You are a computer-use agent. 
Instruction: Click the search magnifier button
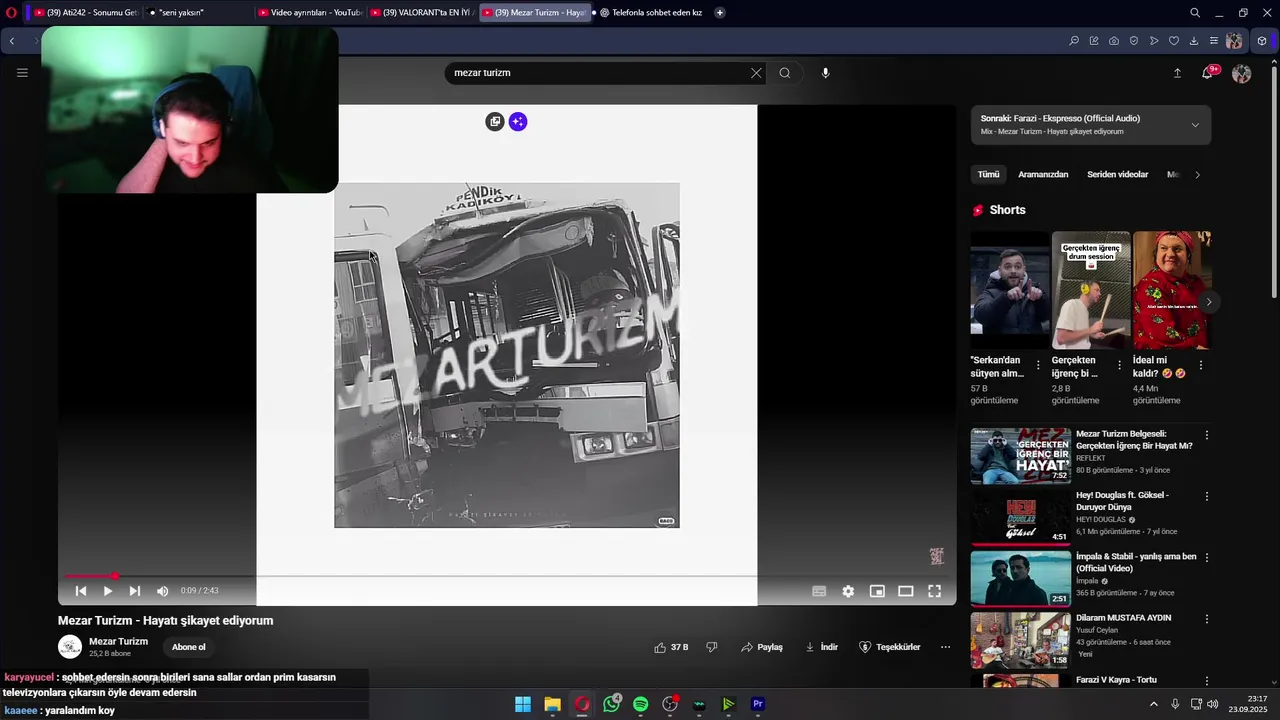pos(785,73)
